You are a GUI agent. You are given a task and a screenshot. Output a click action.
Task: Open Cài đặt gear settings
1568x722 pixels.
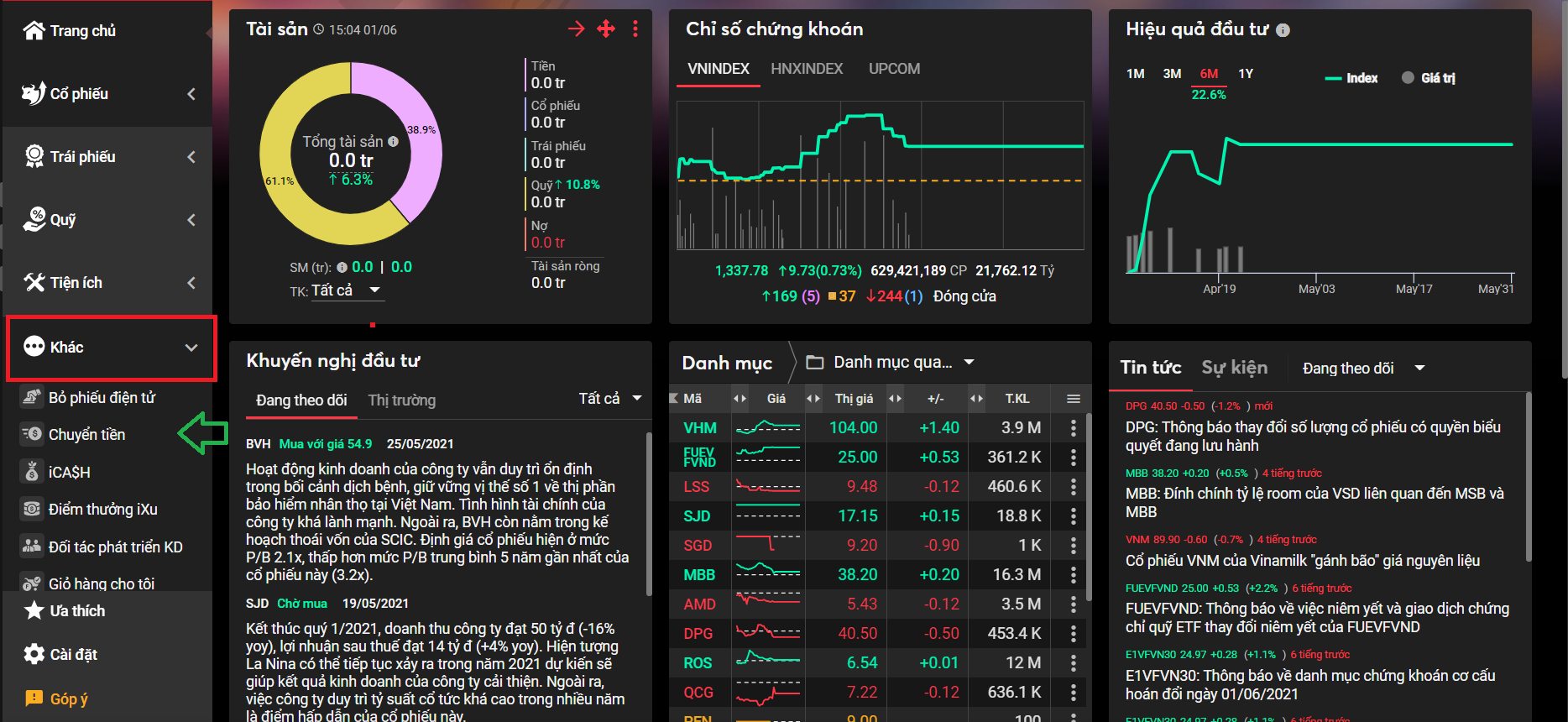pyautogui.click(x=34, y=654)
